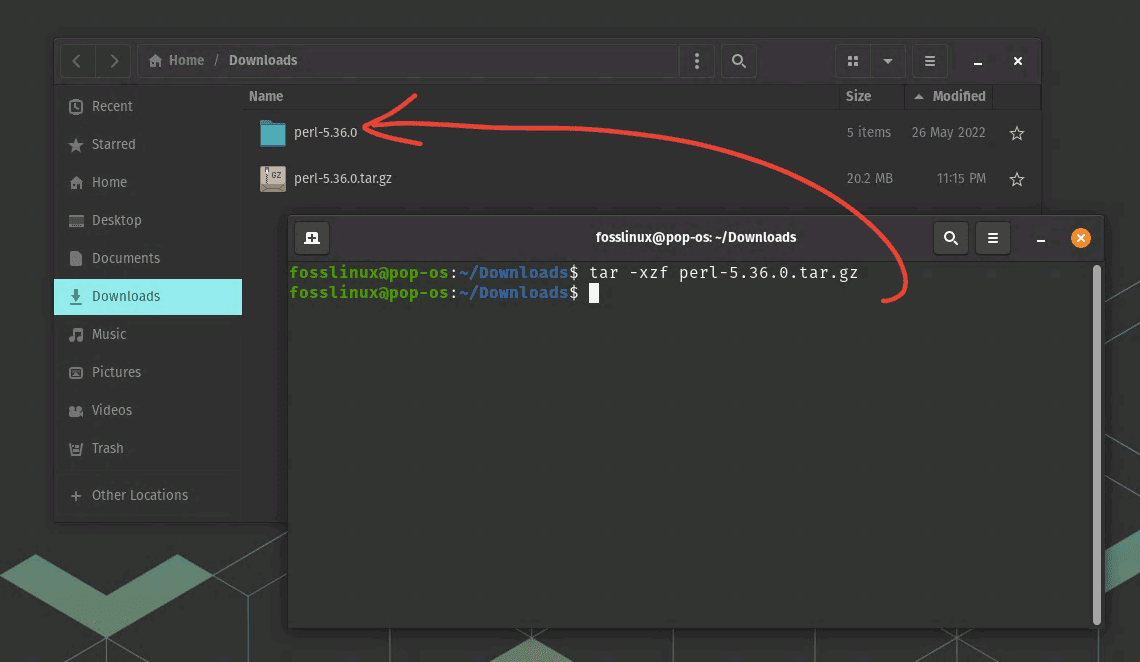
Task: Click the perl-5.36.0.tar.gz file name
Action: coord(343,179)
